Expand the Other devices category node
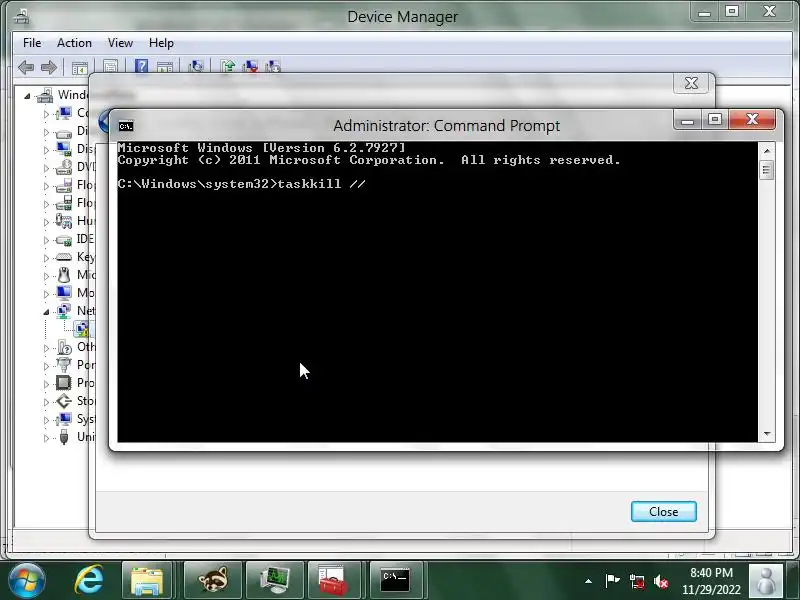This screenshot has height=600, width=800. pyautogui.click(x=46, y=348)
